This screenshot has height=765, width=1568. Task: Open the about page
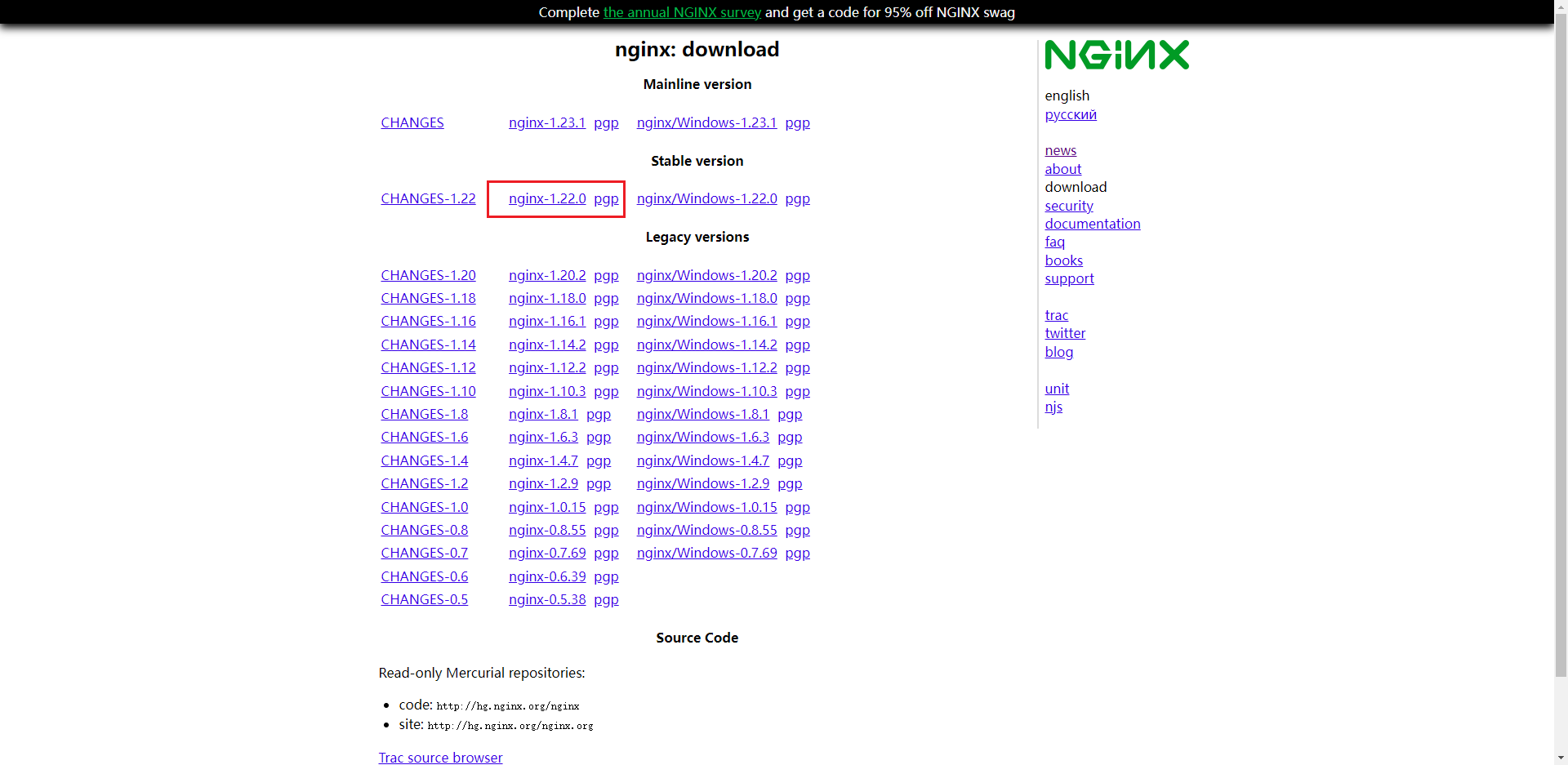tap(1062, 169)
